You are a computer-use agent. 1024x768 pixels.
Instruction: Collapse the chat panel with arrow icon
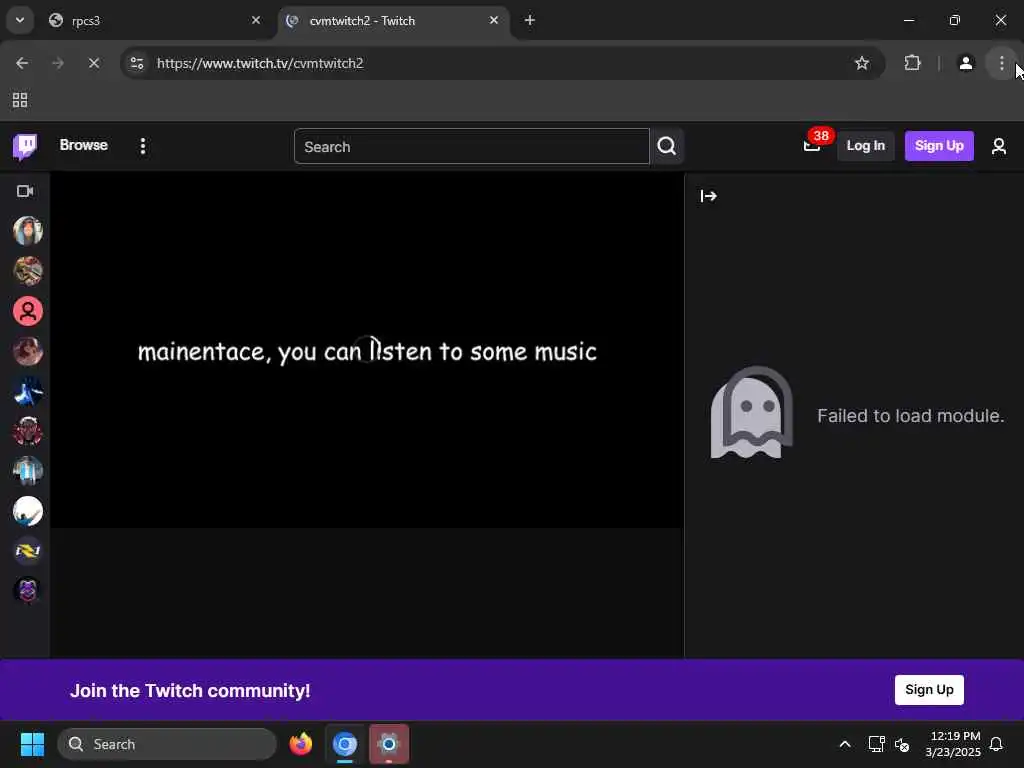(709, 196)
